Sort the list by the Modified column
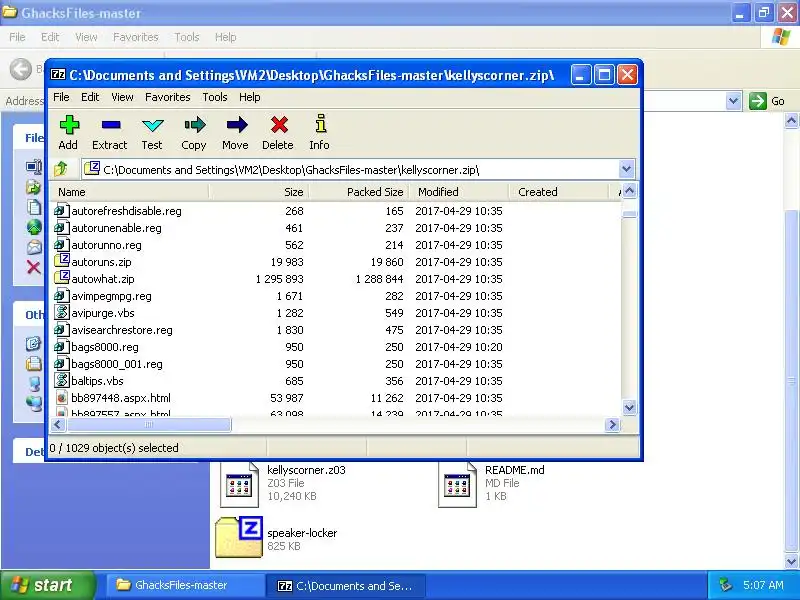The image size is (800, 600). [x=459, y=192]
